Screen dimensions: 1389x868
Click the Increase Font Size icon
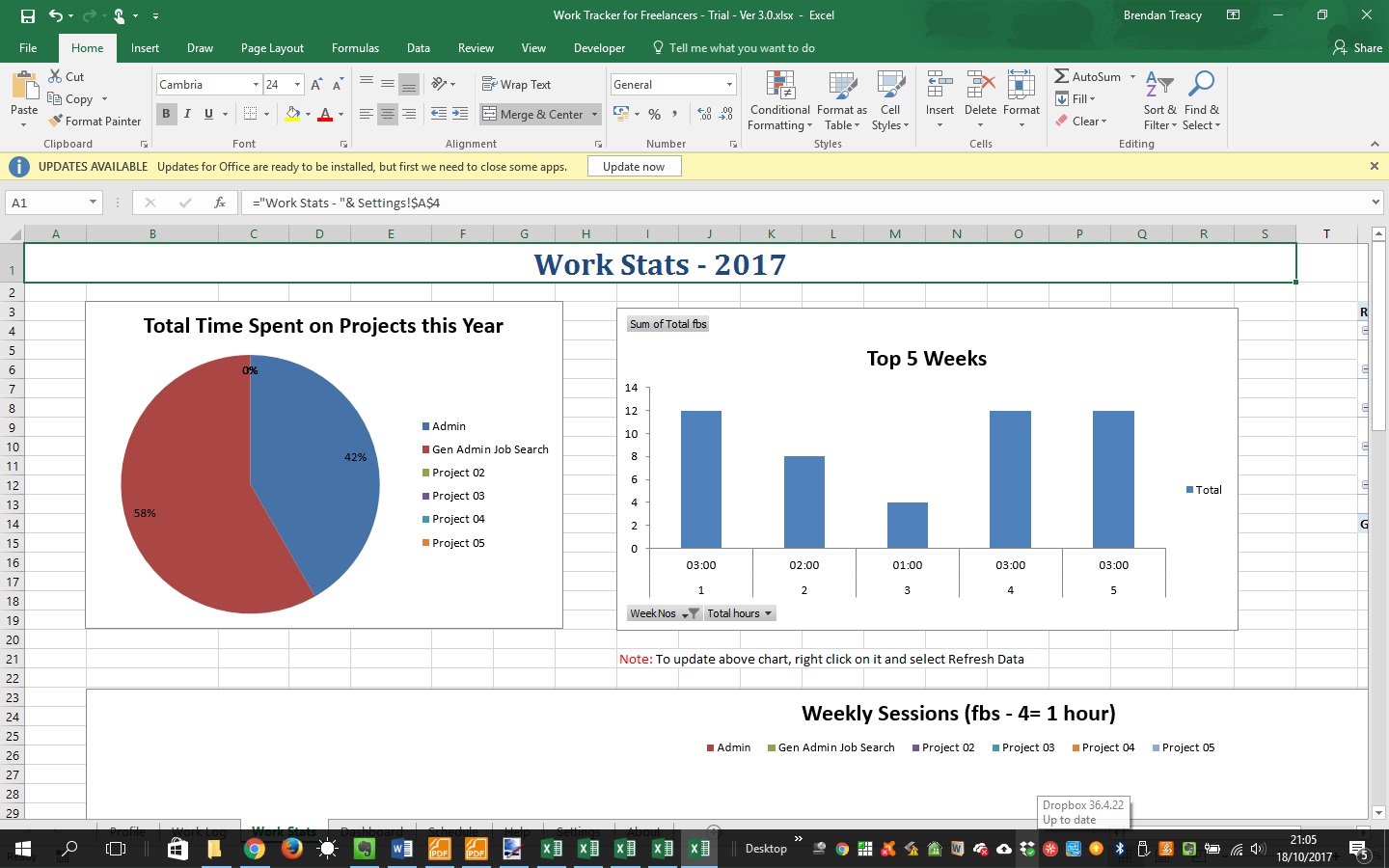tap(316, 85)
